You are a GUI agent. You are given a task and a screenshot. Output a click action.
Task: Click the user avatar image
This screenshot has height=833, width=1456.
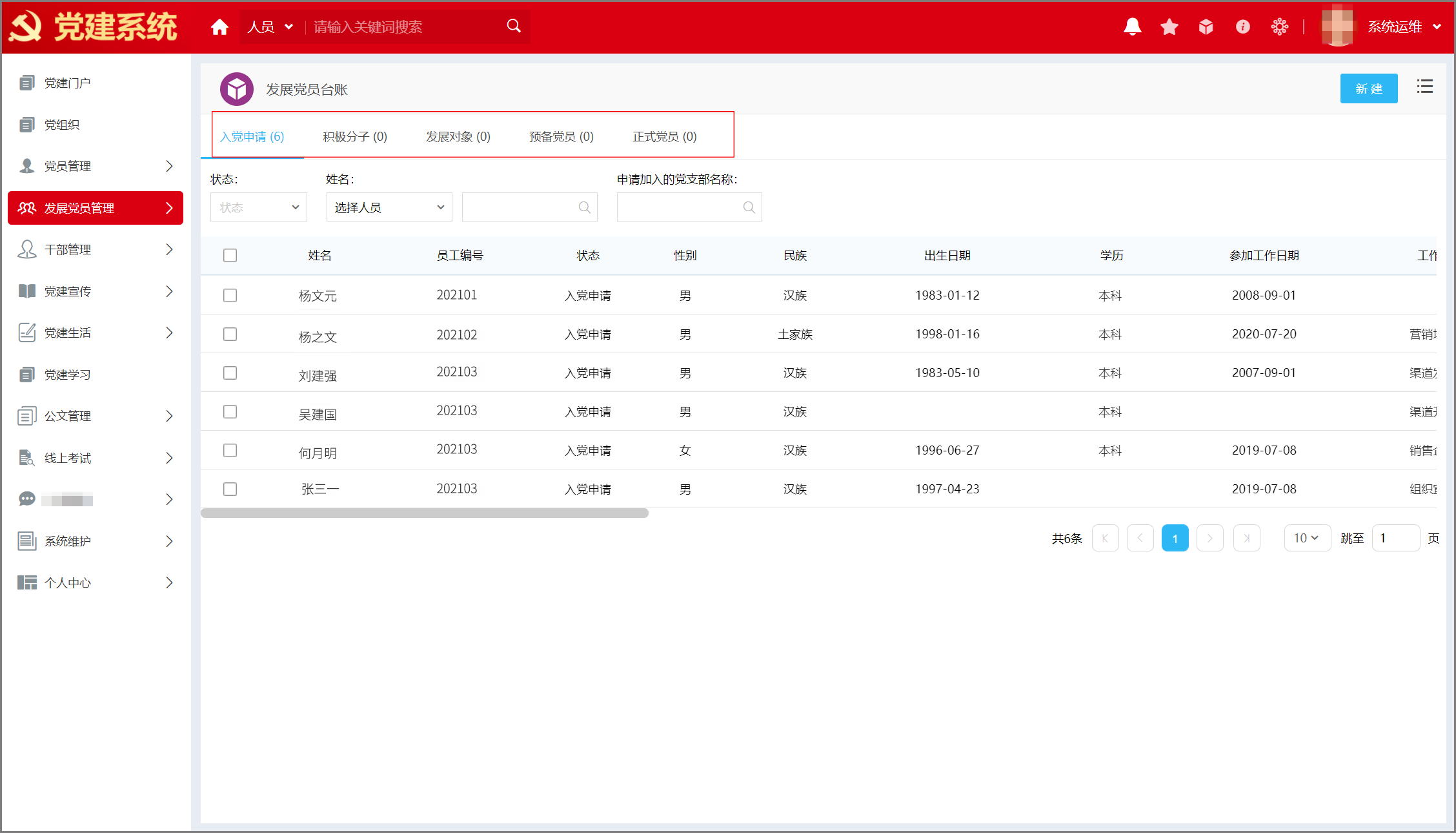pyautogui.click(x=1337, y=26)
